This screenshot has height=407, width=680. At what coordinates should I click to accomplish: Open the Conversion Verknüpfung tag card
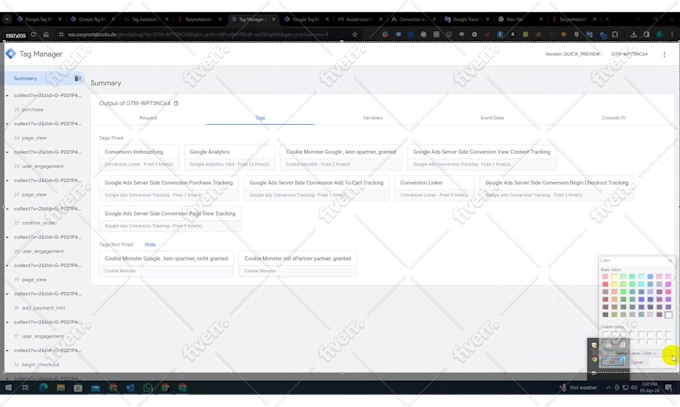139,157
